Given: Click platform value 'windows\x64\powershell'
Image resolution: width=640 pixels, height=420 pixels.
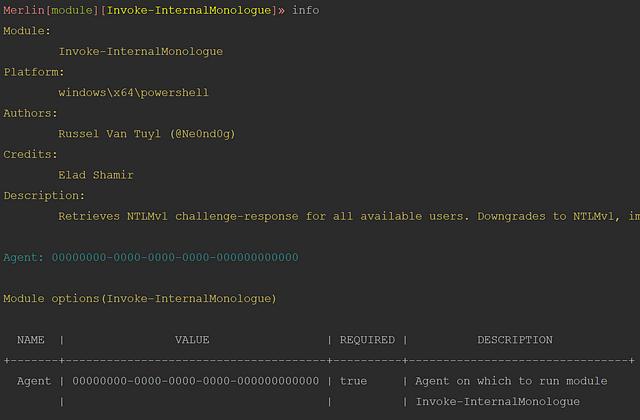Looking at the screenshot, I should pos(133,93).
